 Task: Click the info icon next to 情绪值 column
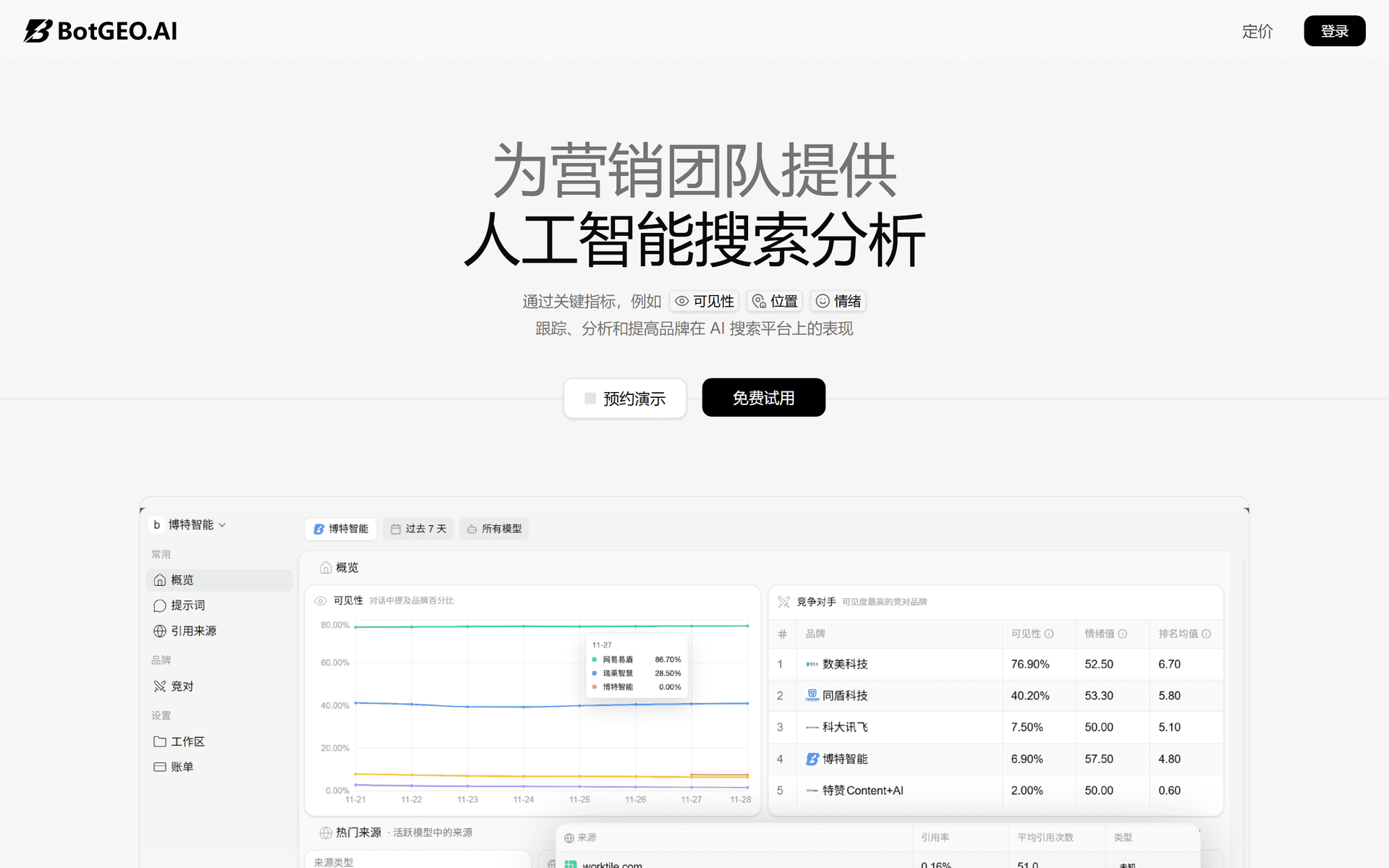tap(1123, 634)
